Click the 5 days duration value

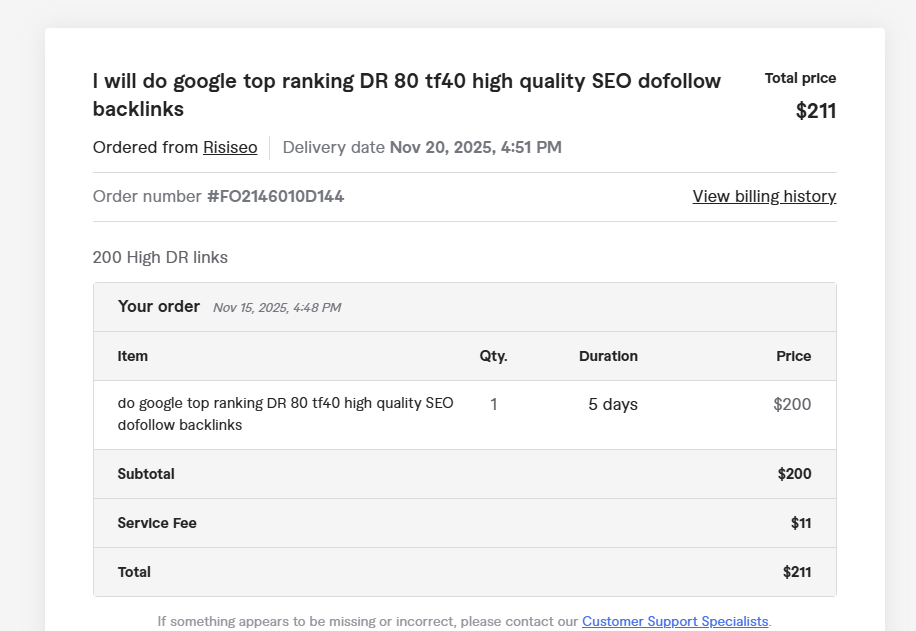[x=612, y=405]
